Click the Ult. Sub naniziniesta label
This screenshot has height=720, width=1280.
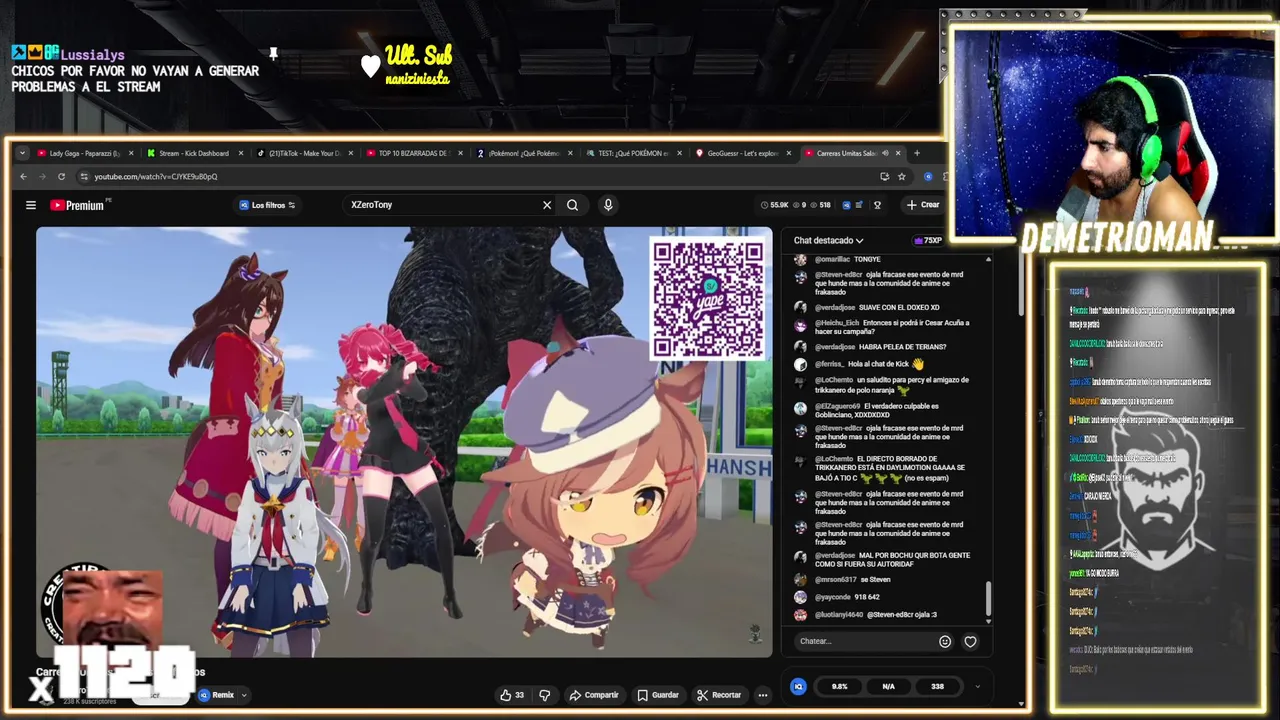point(418,64)
